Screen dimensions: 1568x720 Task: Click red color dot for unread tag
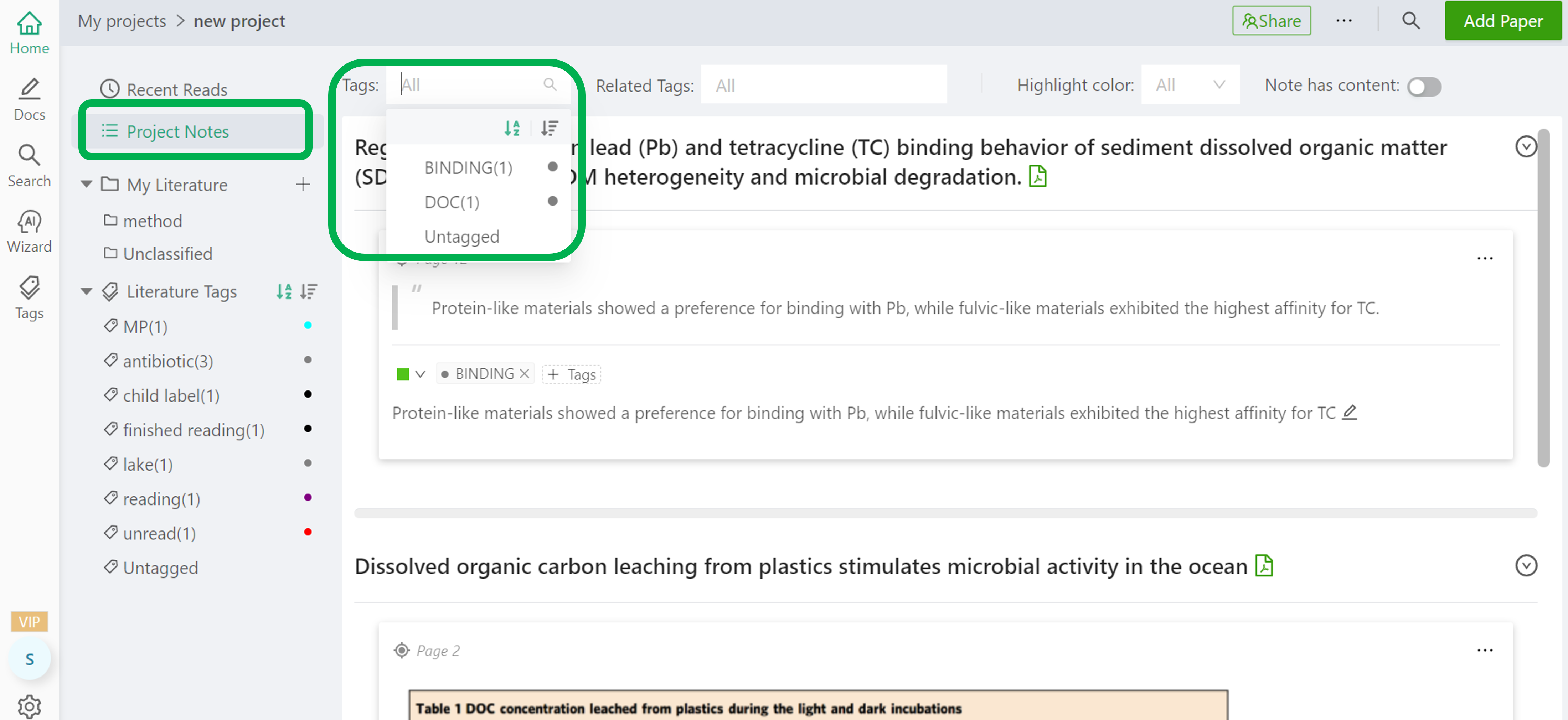[308, 532]
